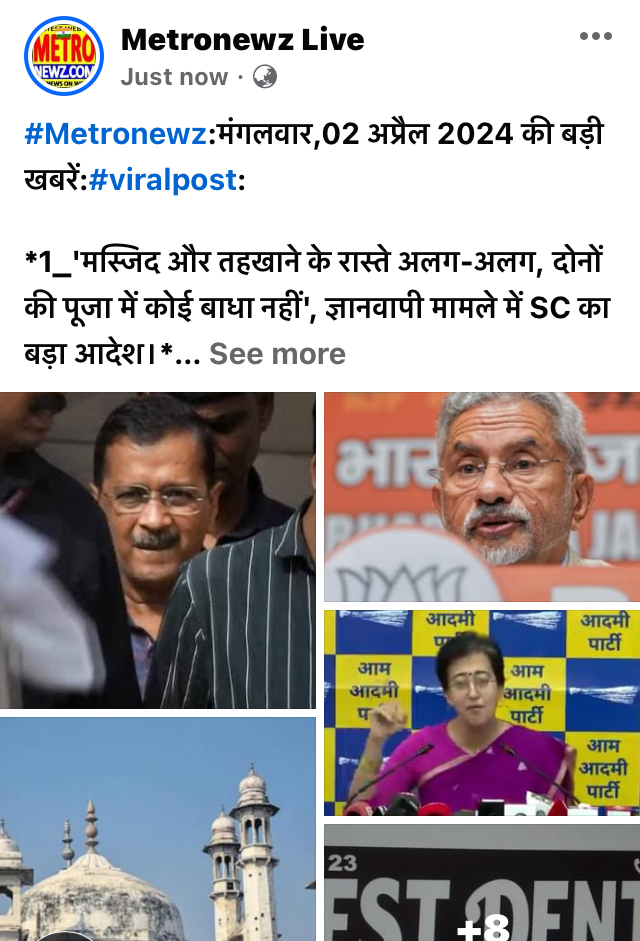The width and height of the screenshot is (640, 941).
Task: Expand post text with See more
Action: (x=277, y=353)
